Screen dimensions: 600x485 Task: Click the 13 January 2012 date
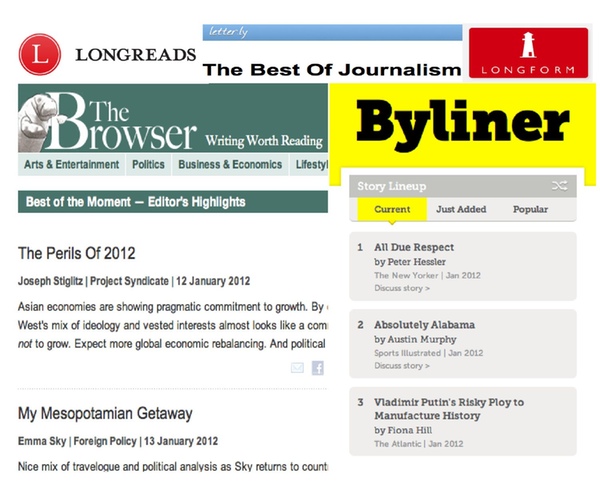(x=181, y=441)
